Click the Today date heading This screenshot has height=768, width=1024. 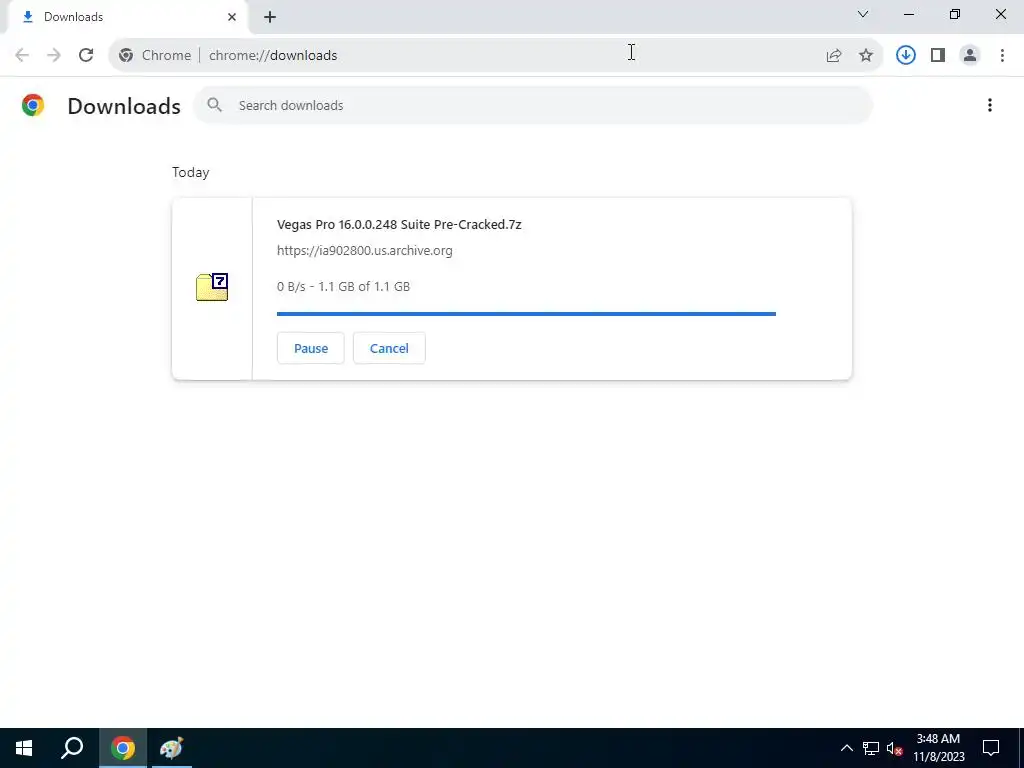[191, 172]
